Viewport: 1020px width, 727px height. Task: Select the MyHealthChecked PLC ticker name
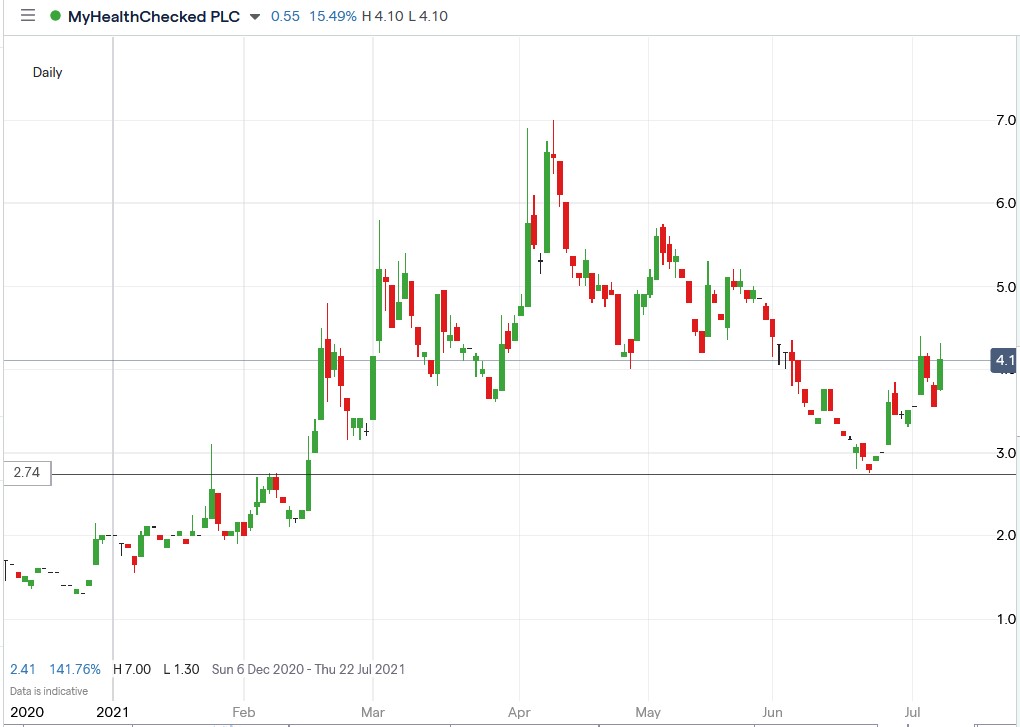click(155, 16)
